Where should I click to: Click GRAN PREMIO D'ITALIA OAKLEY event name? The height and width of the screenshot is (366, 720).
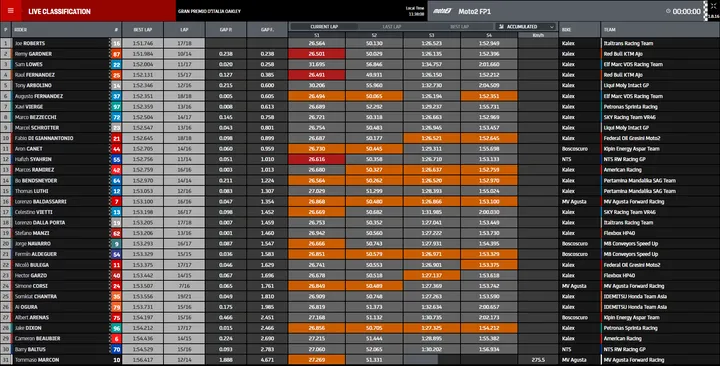tap(209, 11)
